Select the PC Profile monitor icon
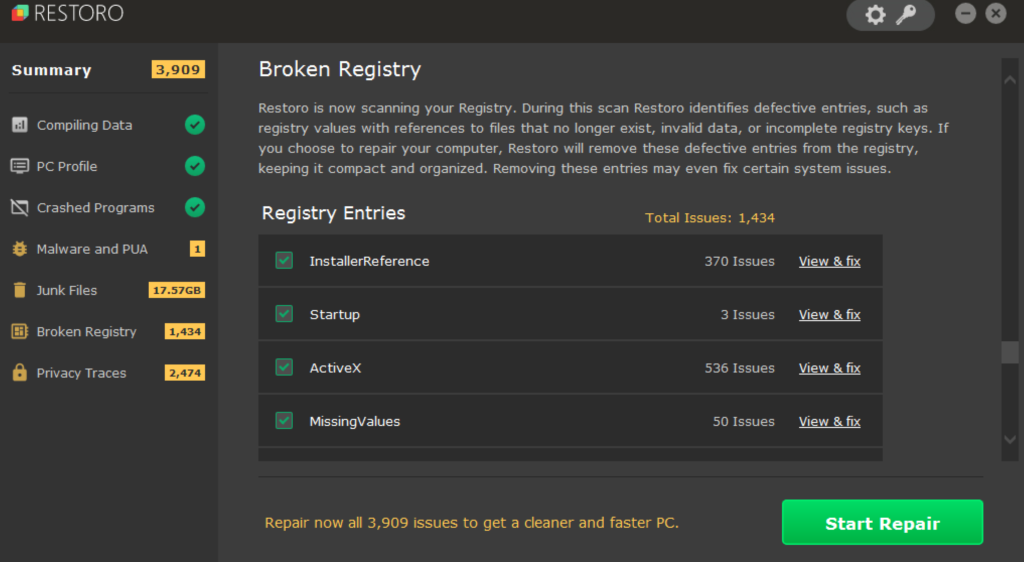The height and width of the screenshot is (562, 1024). (x=19, y=166)
